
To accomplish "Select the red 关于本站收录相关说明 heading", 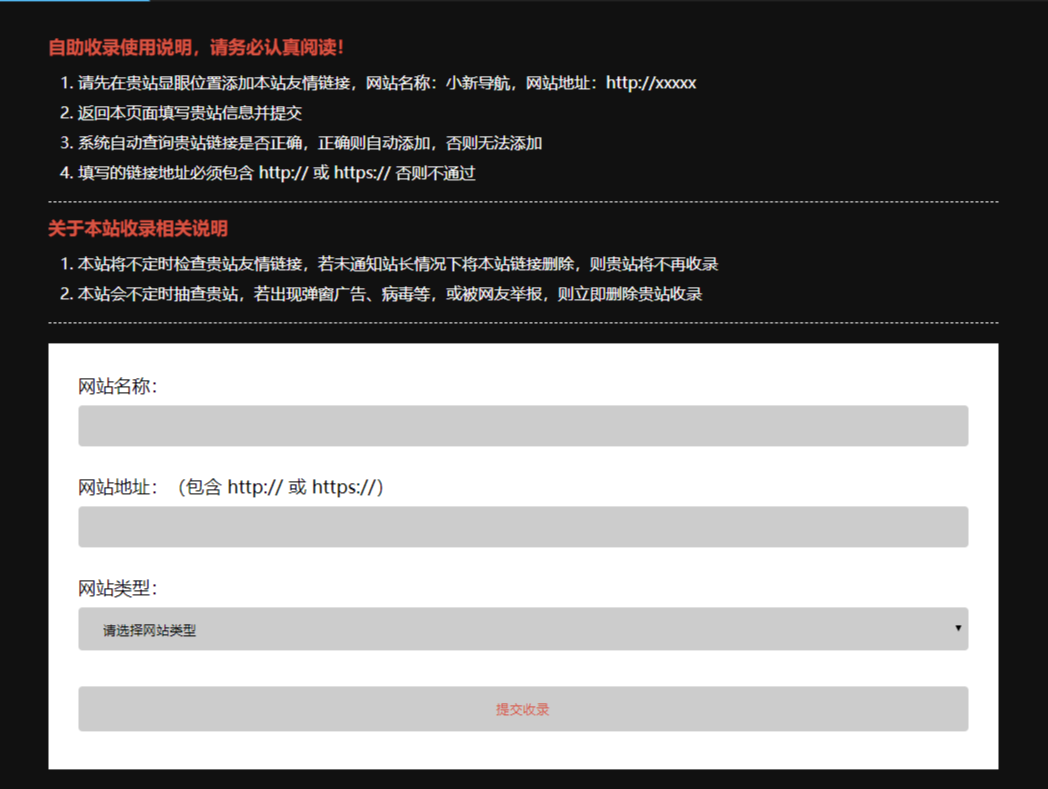I will click(x=138, y=229).
